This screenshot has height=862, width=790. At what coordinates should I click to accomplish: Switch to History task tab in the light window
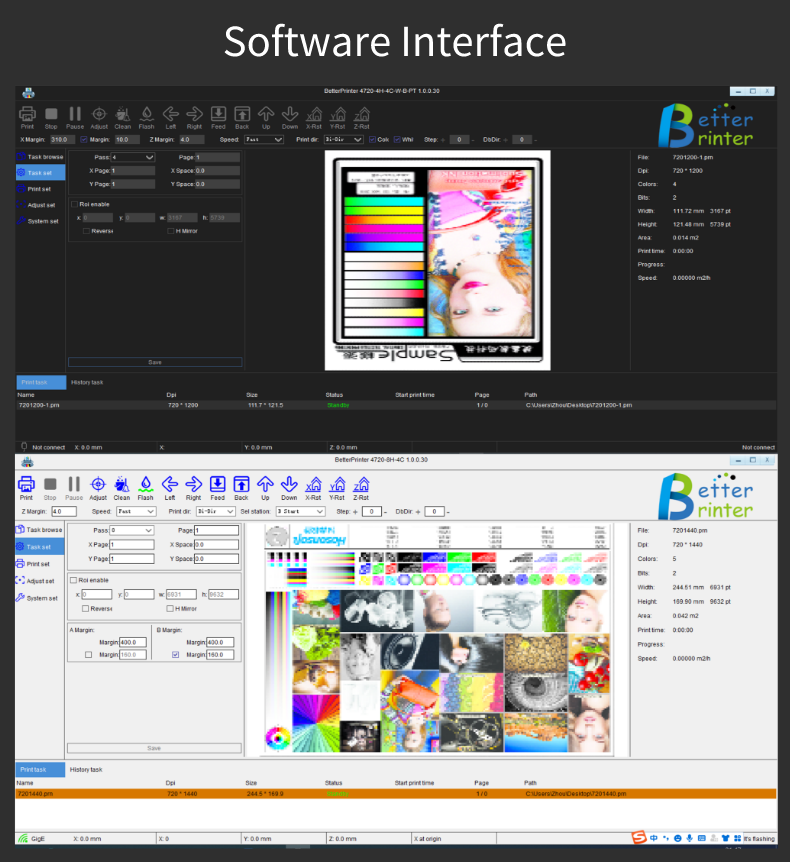click(x=85, y=769)
